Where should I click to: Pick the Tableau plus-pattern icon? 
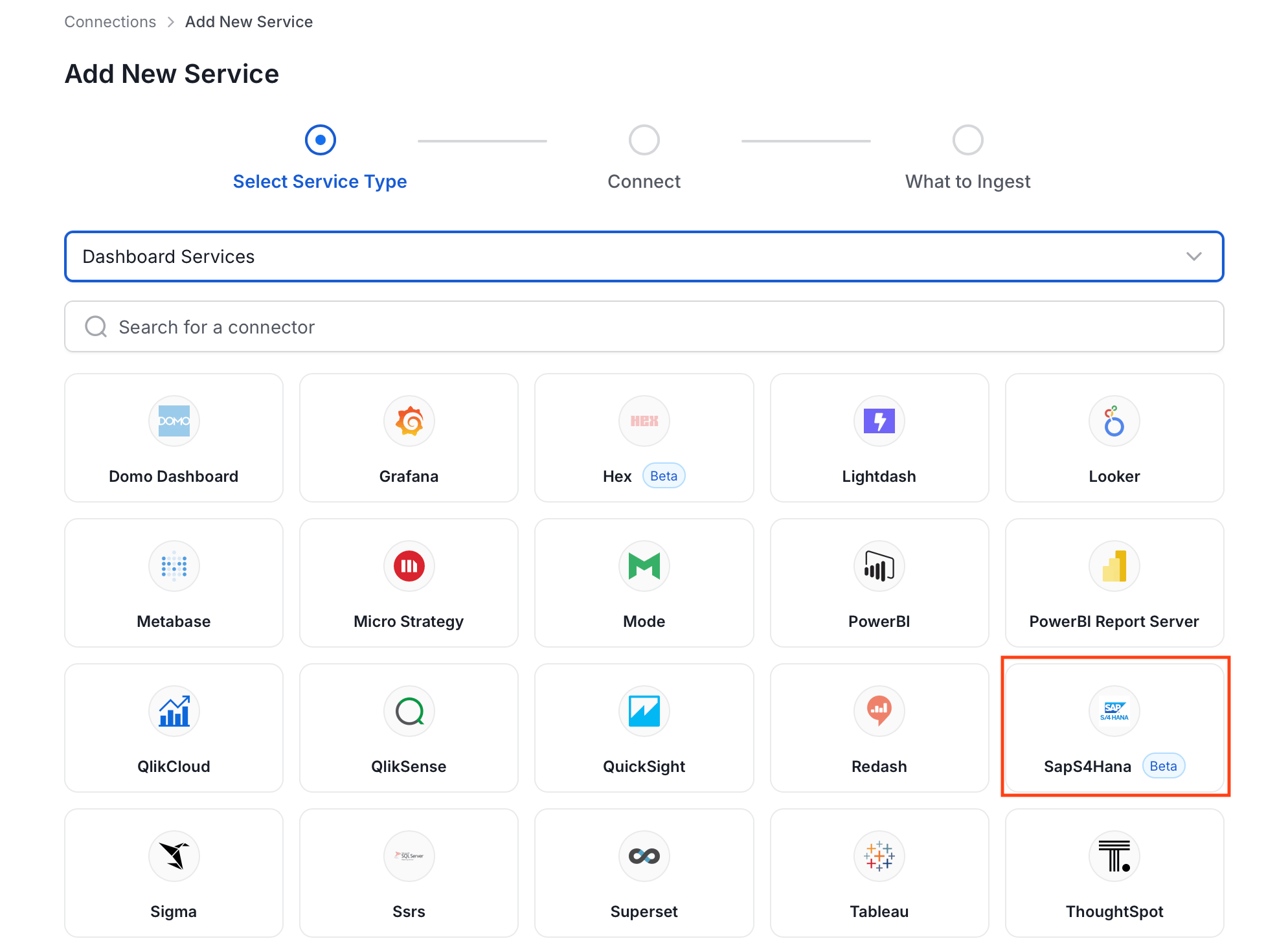coord(879,856)
